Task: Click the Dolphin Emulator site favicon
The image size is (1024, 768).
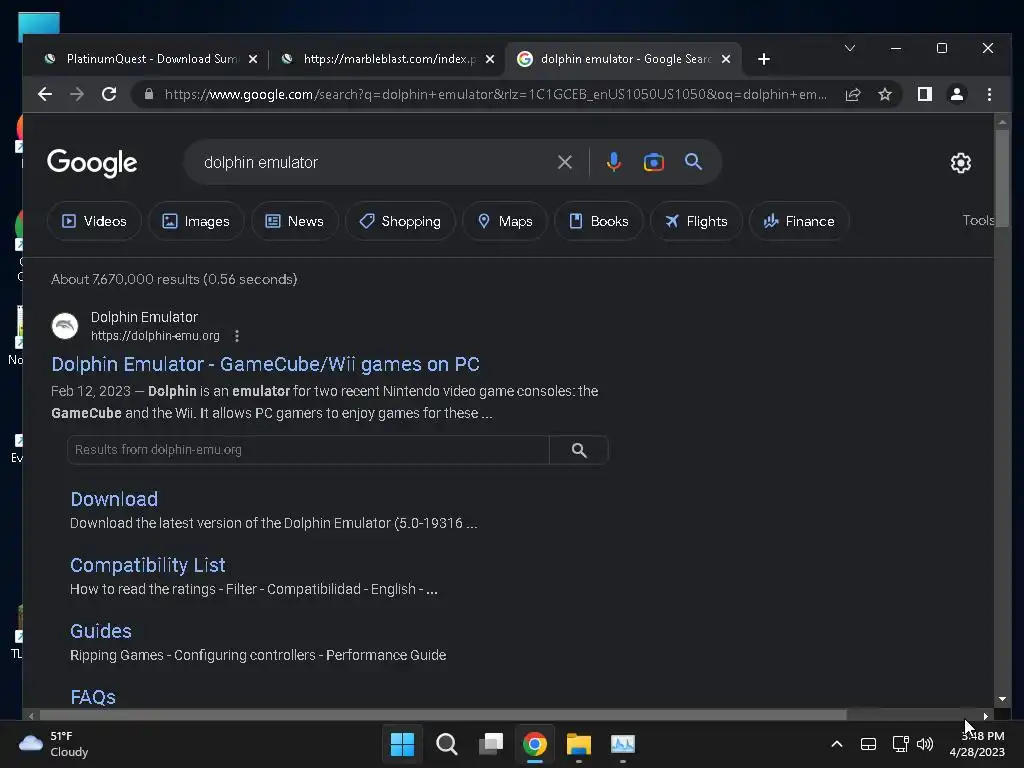Action: (65, 326)
